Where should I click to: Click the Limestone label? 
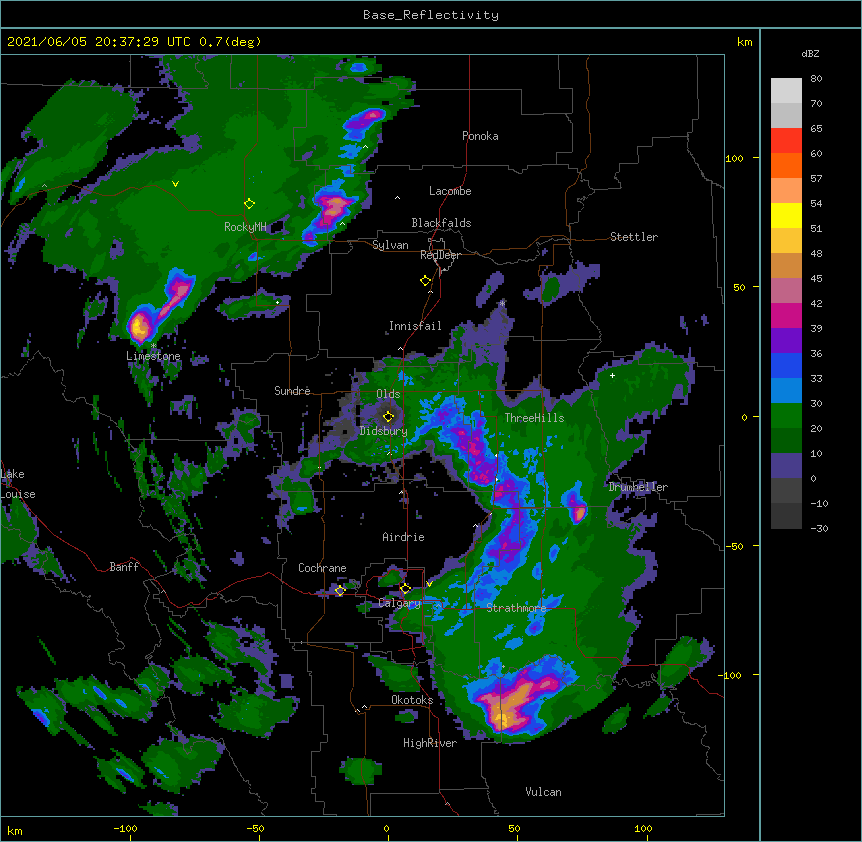[x=153, y=356]
